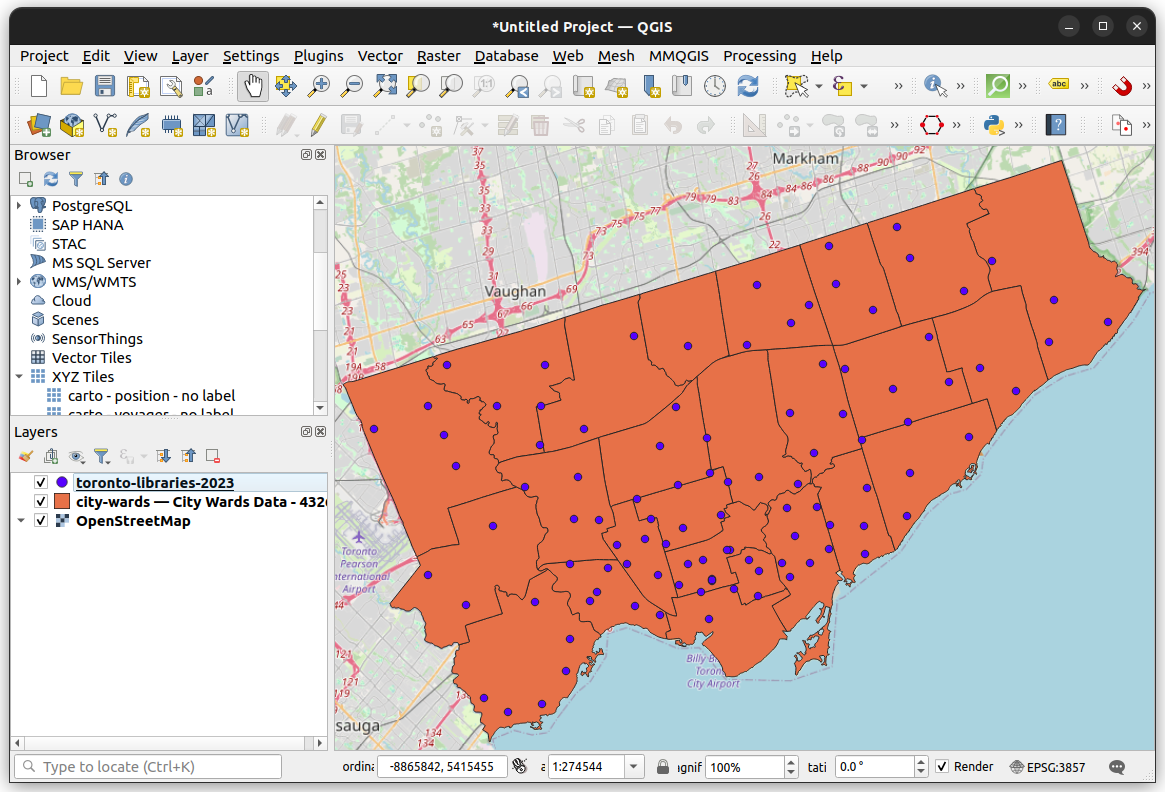Select the Pan Map to Selection tool
This screenshot has width=1165, height=792.
click(286, 86)
